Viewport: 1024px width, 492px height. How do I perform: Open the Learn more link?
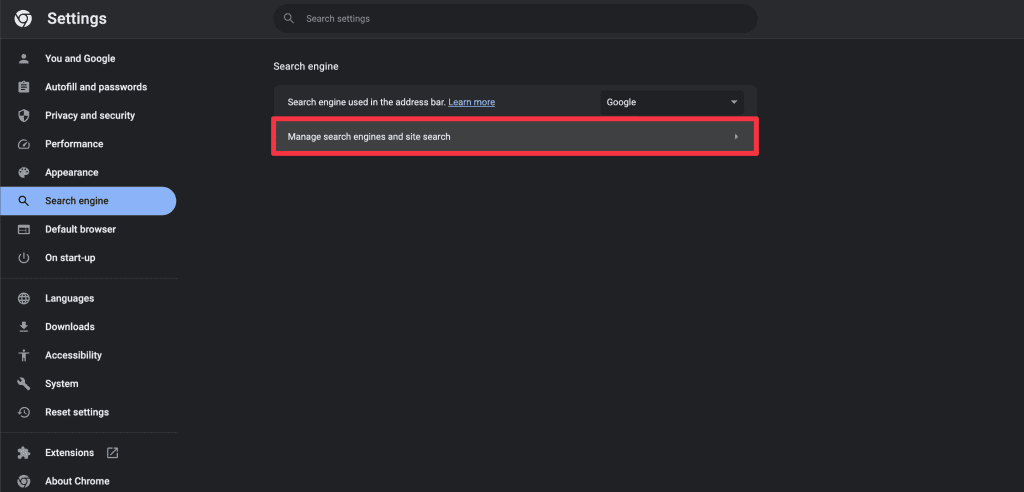[x=471, y=102]
